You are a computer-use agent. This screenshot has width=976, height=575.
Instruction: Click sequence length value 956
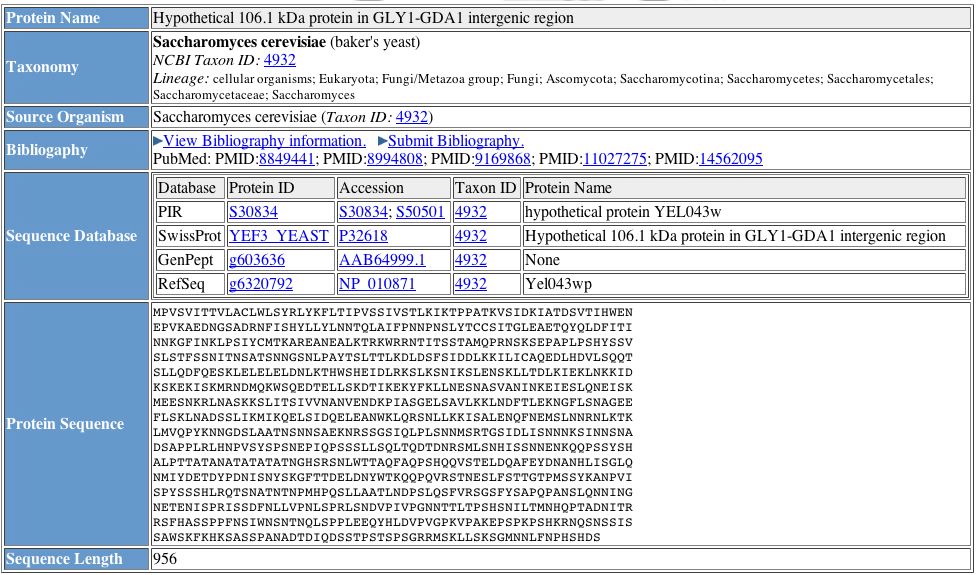pyautogui.click(x=165, y=558)
